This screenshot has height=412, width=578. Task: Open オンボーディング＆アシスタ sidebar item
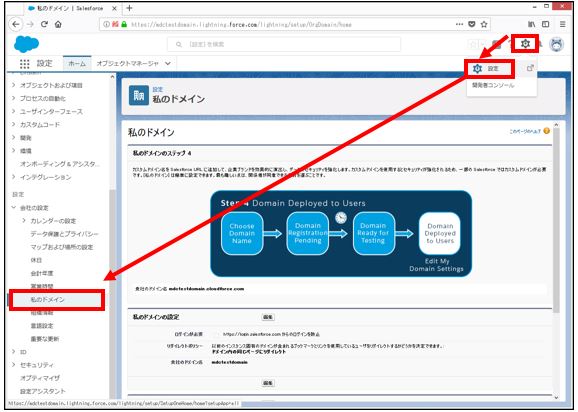pyautogui.click(x=60, y=164)
